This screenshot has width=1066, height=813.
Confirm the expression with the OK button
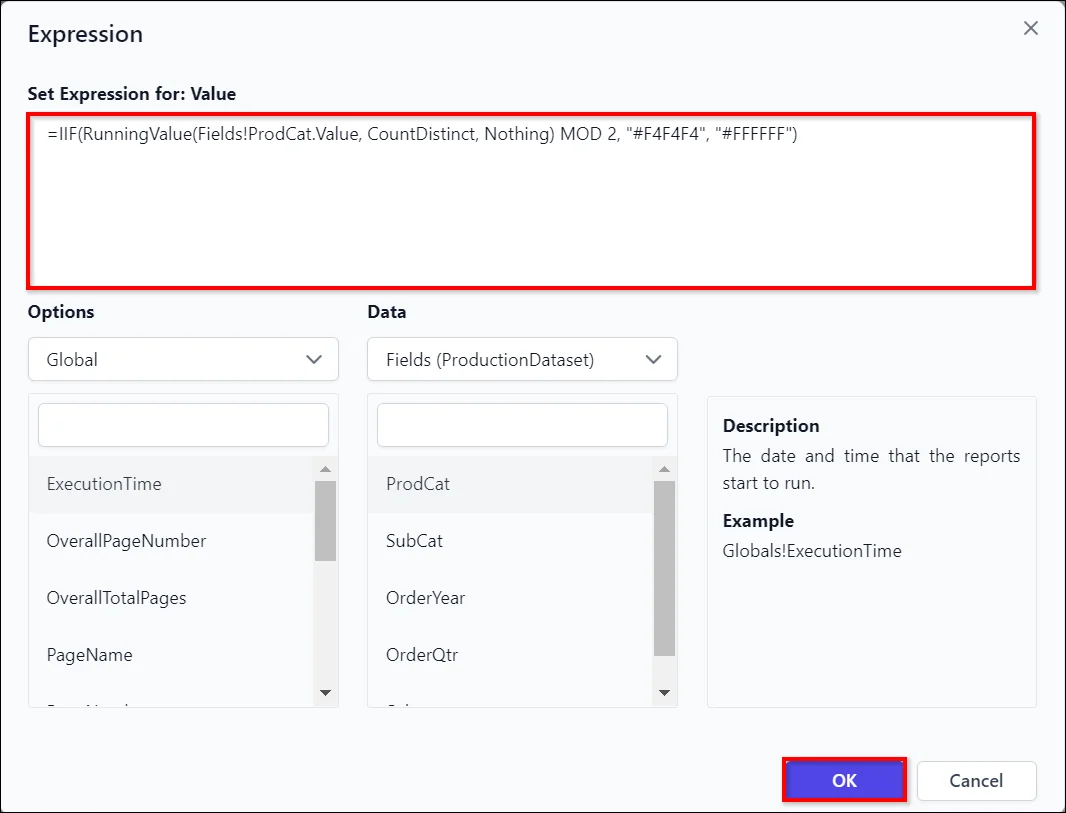[843, 781]
